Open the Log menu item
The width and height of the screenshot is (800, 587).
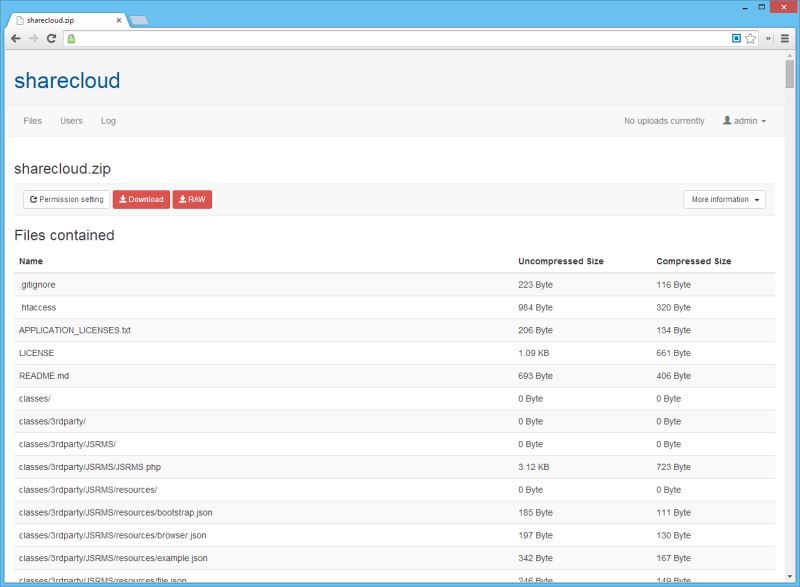tap(108, 121)
